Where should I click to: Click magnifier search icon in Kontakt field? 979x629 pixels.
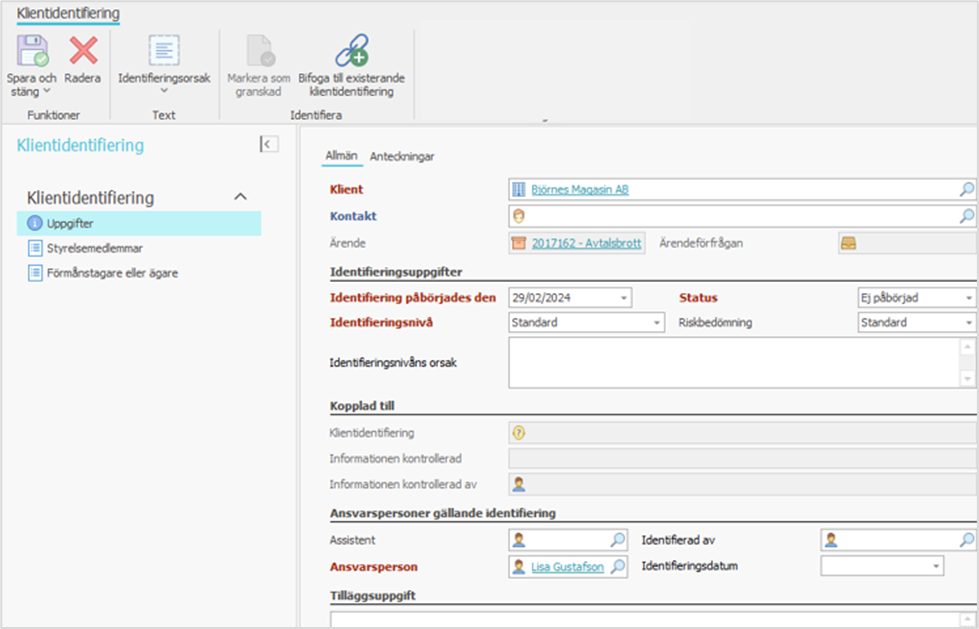pyautogui.click(x=967, y=216)
